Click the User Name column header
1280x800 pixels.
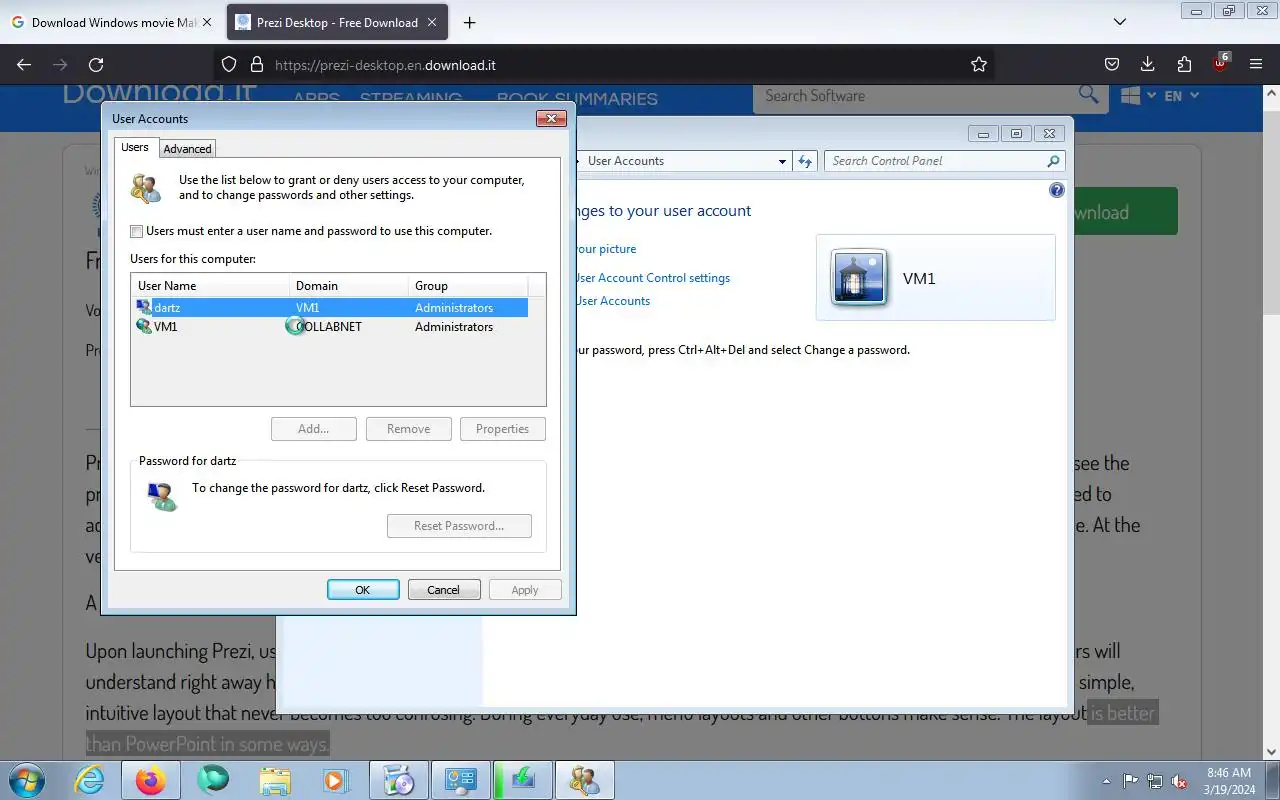[211, 286]
